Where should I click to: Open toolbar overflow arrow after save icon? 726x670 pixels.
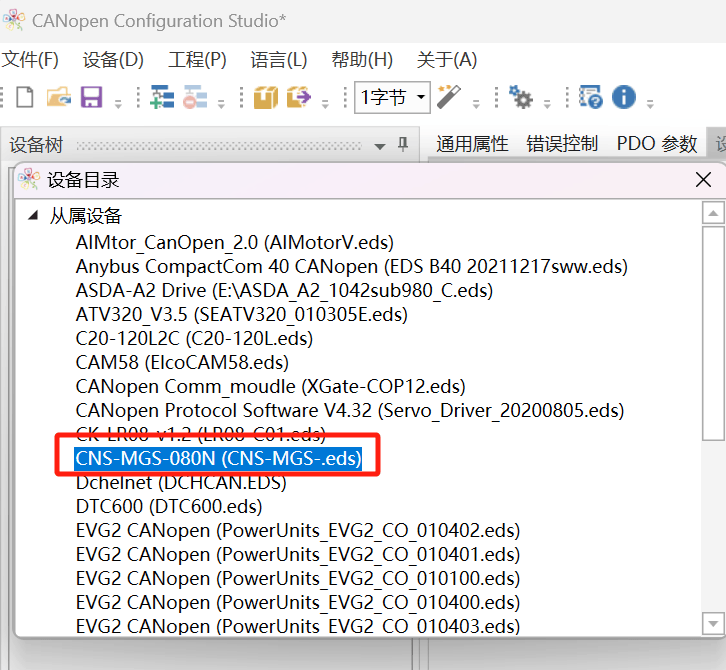[x=118, y=104]
